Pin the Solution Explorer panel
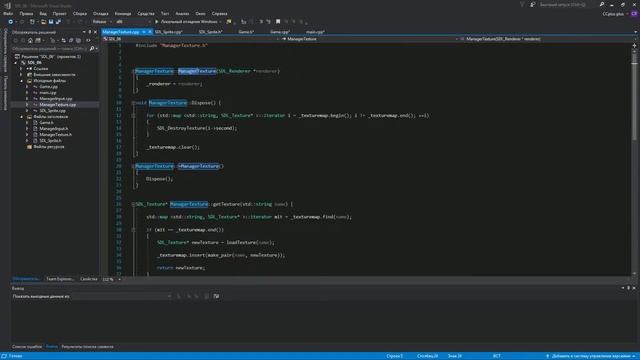 [x=90, y=32]
